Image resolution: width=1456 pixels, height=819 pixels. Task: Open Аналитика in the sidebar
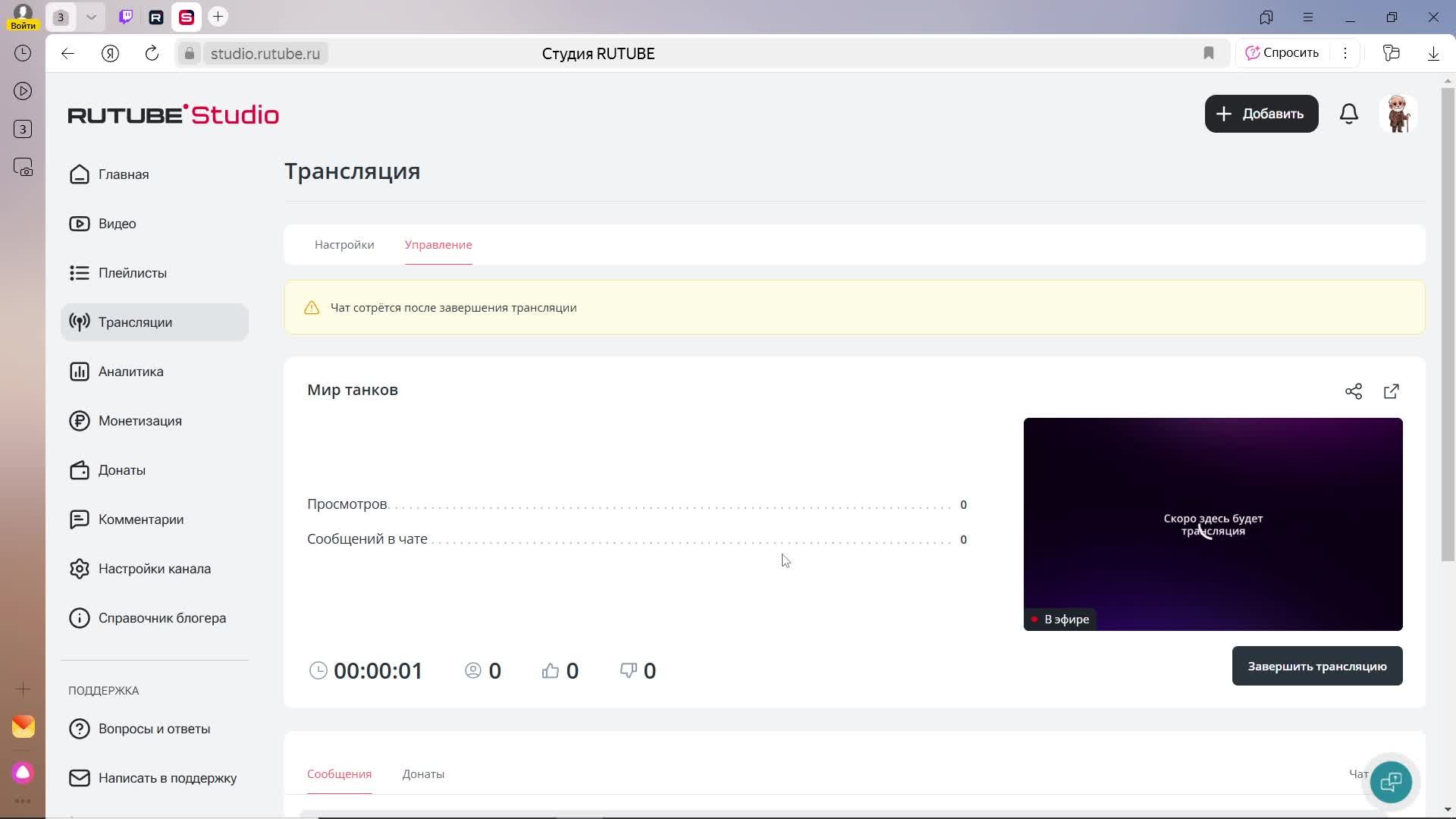[x=155, y=372]
